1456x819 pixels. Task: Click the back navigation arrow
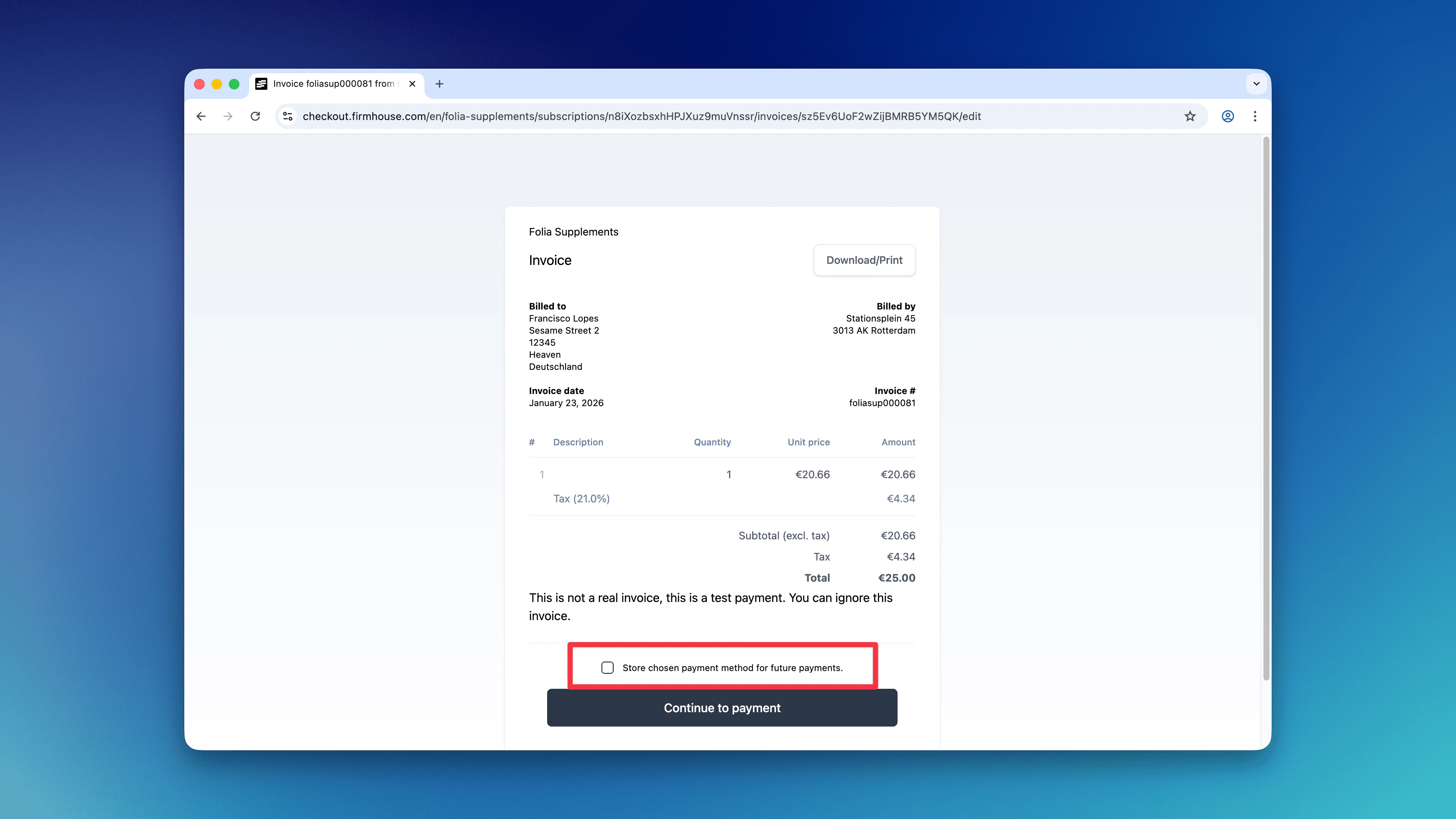(201, 116)
